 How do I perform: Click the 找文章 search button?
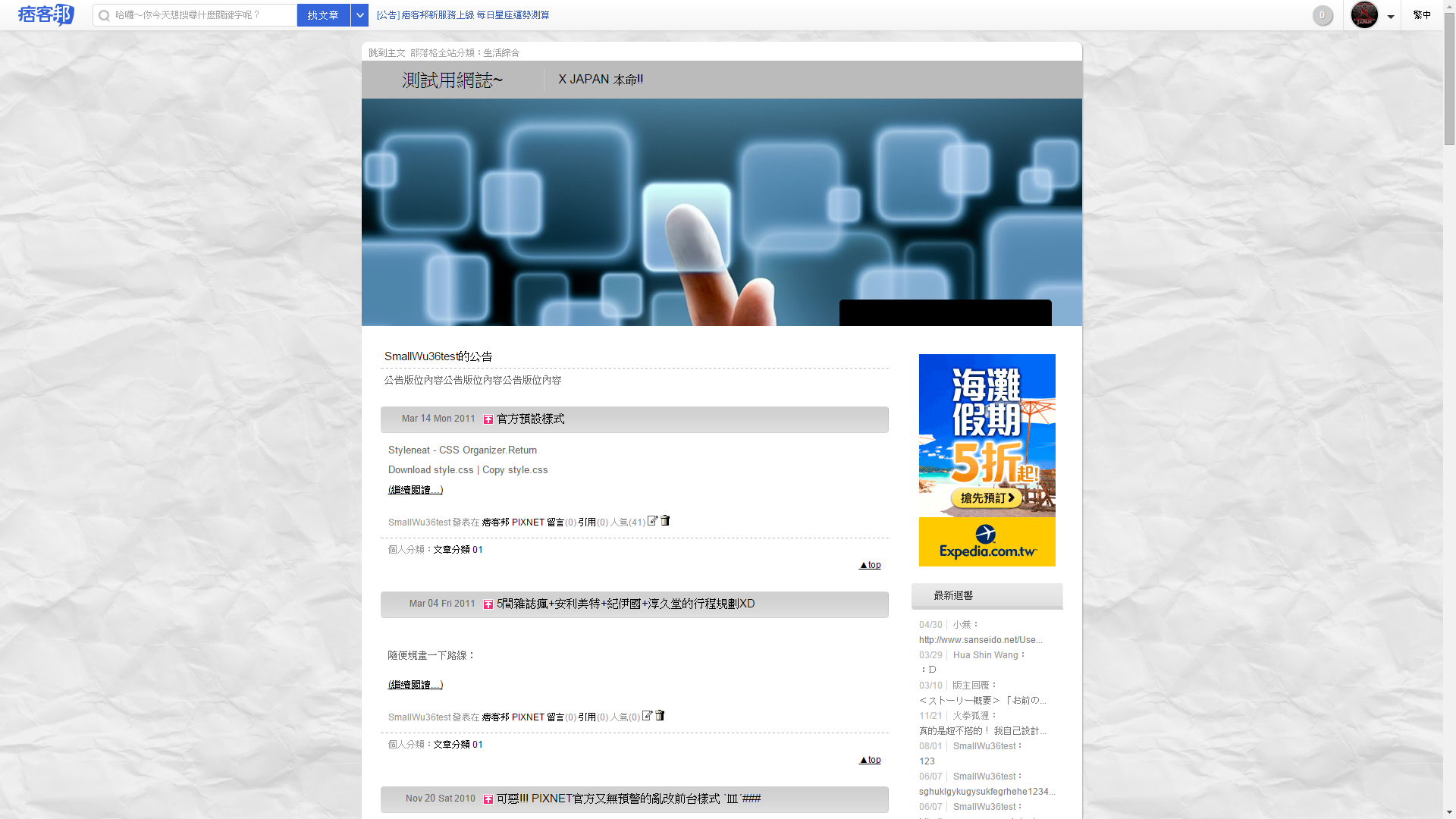[x=323, y=14]
